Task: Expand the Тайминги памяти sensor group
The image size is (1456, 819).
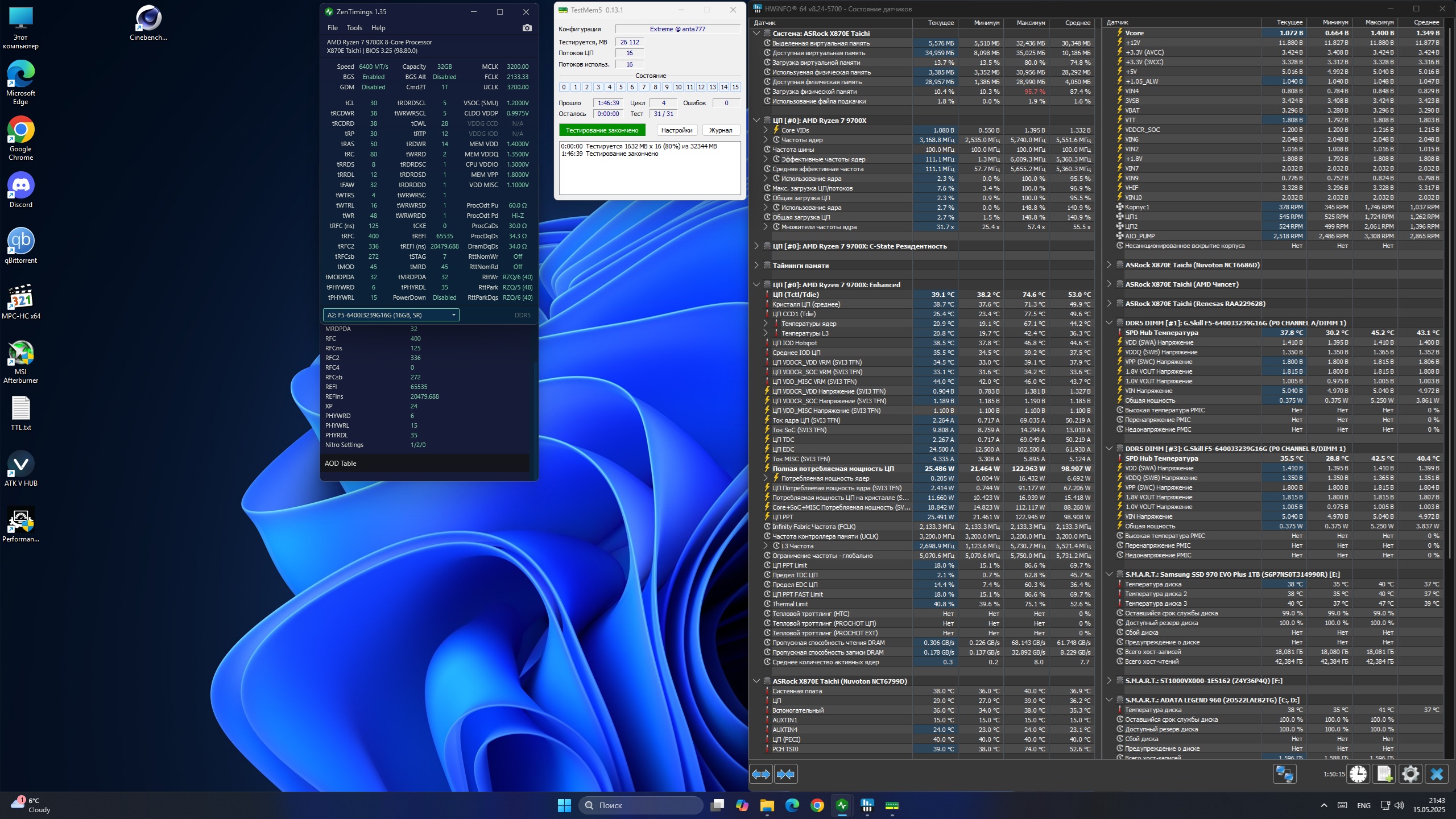Action: point(756,266)
